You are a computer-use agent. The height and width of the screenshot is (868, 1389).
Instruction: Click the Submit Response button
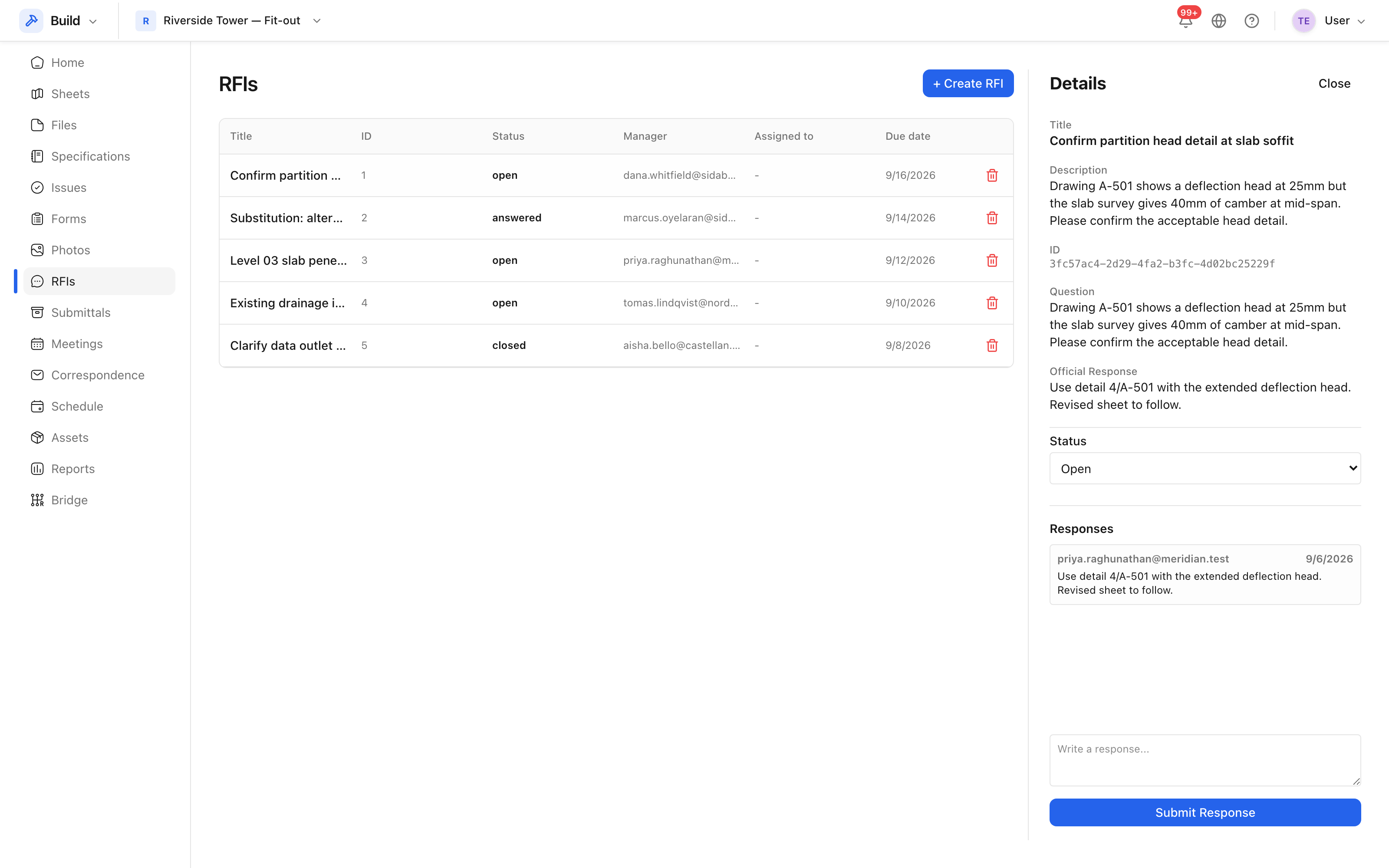tap(1205, 812)
